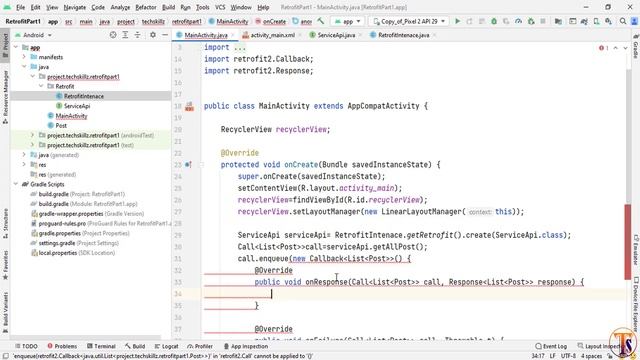Expand the res folder
This screenshot has width=640, height=360.
click(x=24, y=164)
